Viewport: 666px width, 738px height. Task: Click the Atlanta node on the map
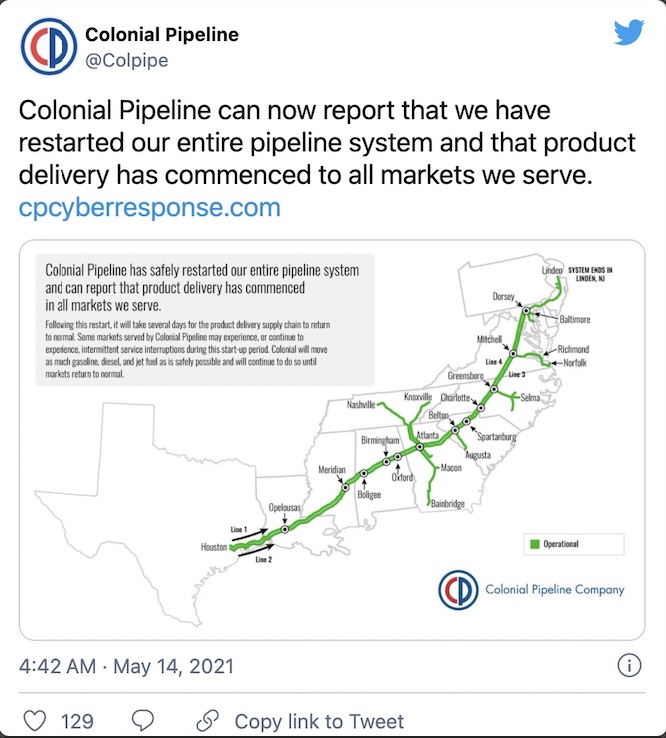coord(420,447)
